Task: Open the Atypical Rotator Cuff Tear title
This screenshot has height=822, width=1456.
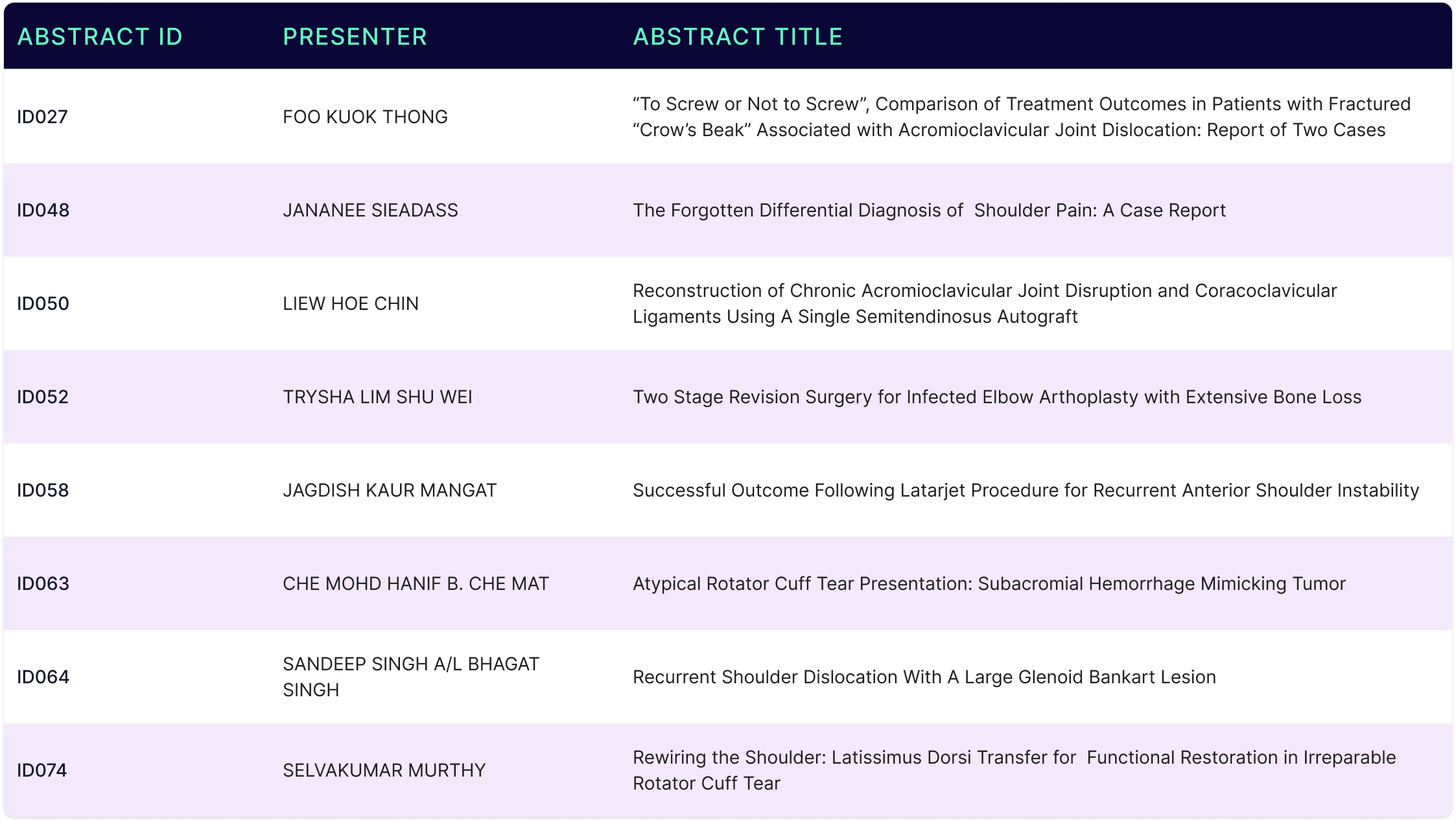Action: 989,583
